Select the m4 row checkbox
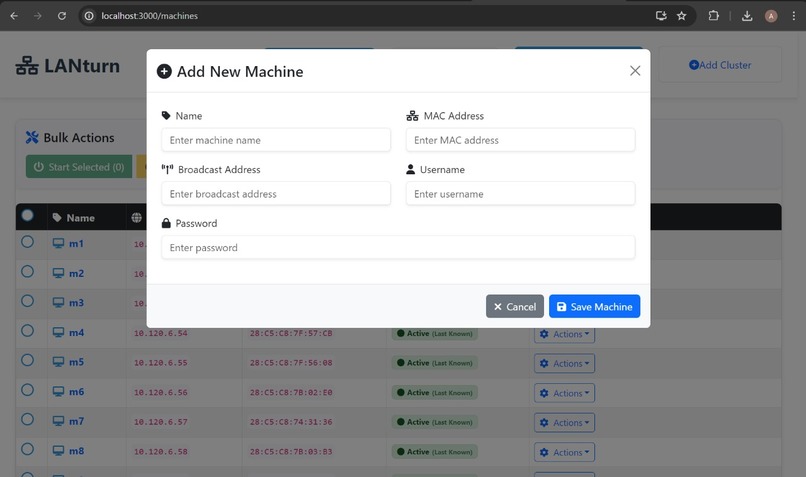 28,331
